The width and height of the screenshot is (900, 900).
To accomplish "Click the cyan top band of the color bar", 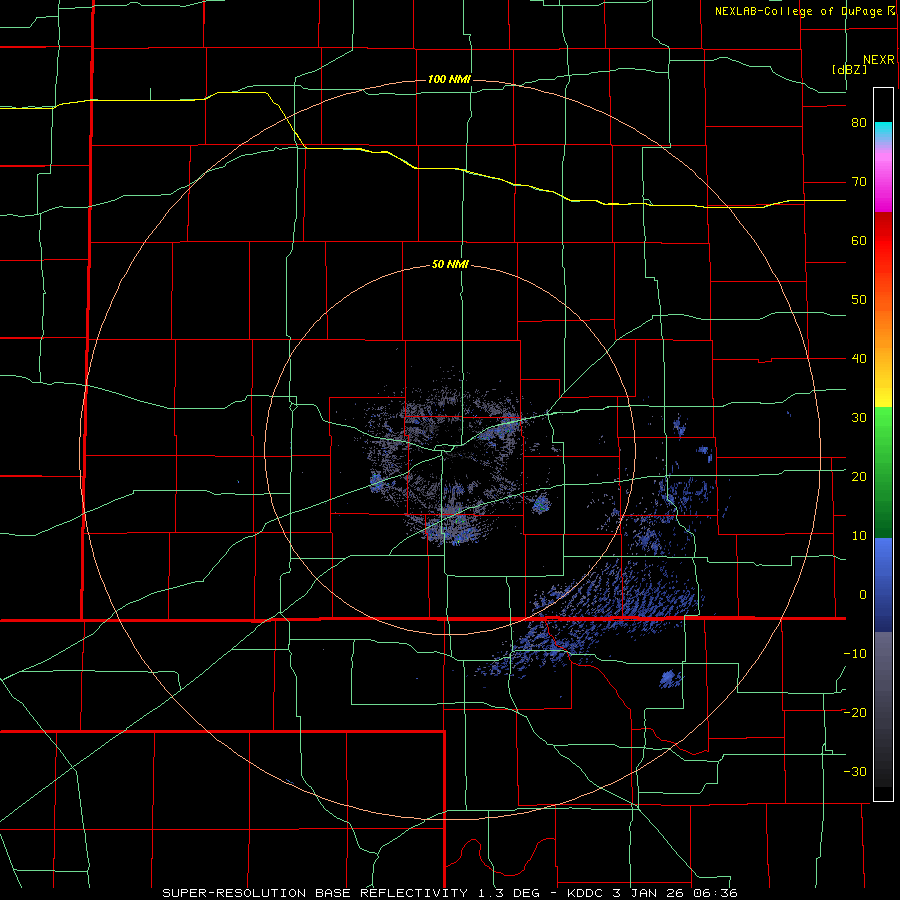I will (883, 132).
